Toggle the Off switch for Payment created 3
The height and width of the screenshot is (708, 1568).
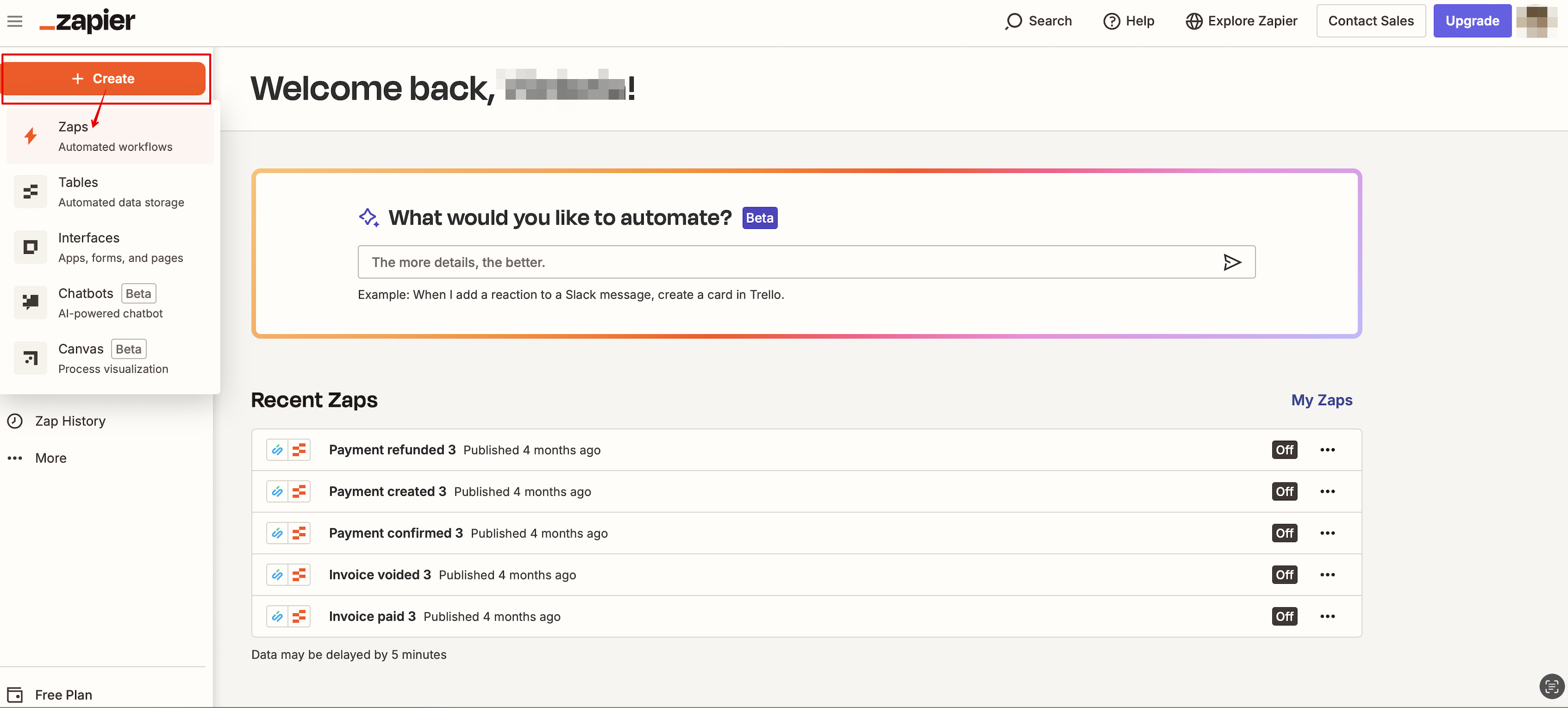[x=1285, y=491]
